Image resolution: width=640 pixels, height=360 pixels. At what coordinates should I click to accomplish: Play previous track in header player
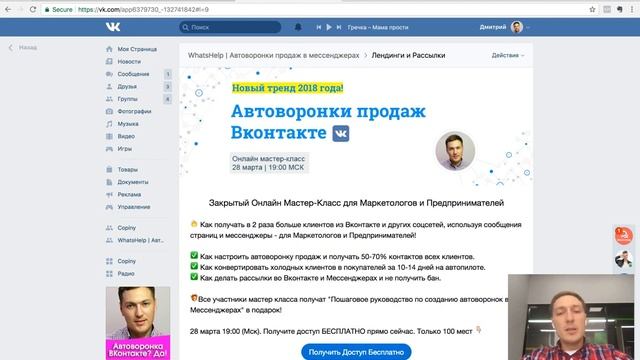(x=319, y=27)
